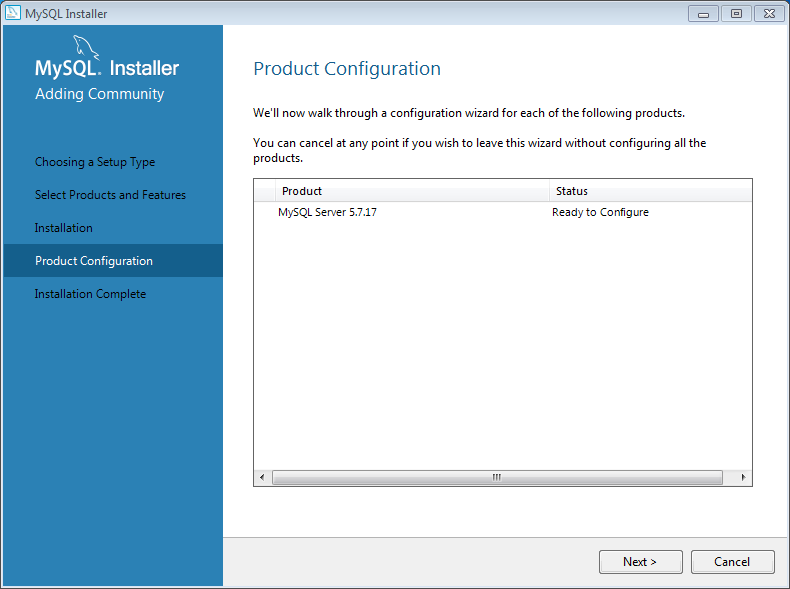Click the Next > button
Image resolution: width=790 pixels, height=589 pixels.
click(x=640, y=562)
